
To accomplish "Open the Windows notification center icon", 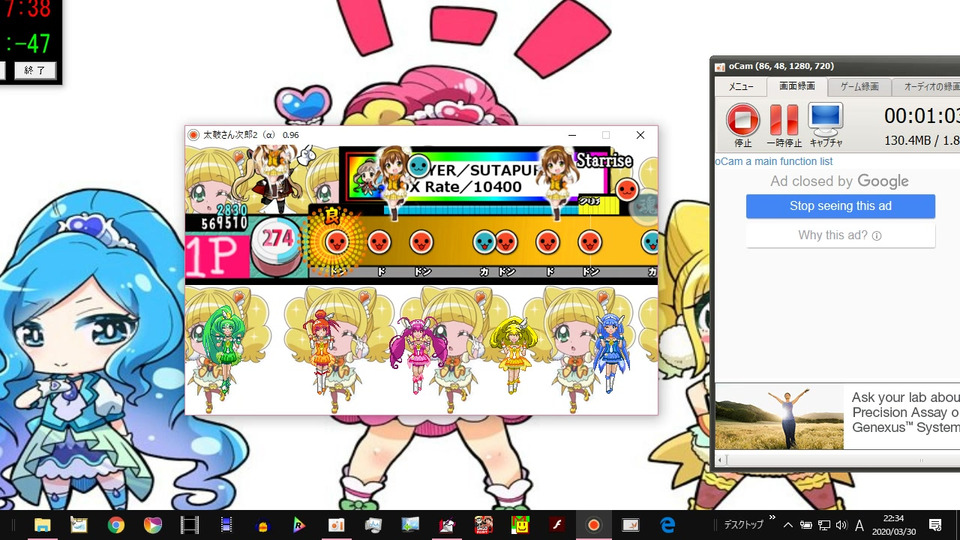I will (935, 525).
